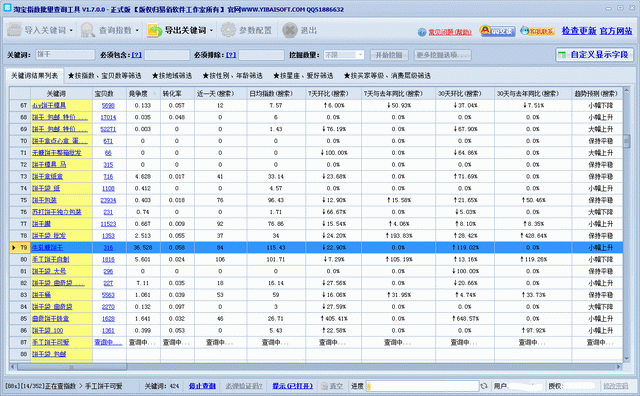The width and height of the screenshot is (640, 396).
Task: Click the 退出 exit icon
Action: [x=289, y=30]
